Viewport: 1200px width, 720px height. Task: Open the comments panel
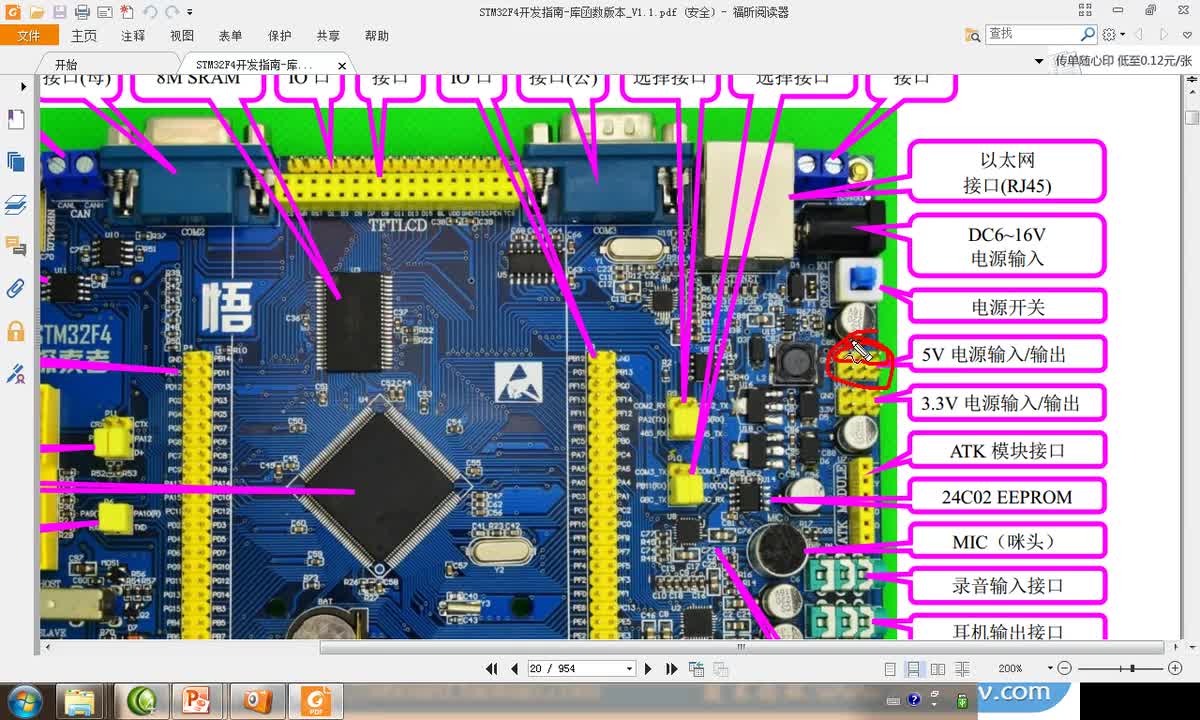coord(15,246)
